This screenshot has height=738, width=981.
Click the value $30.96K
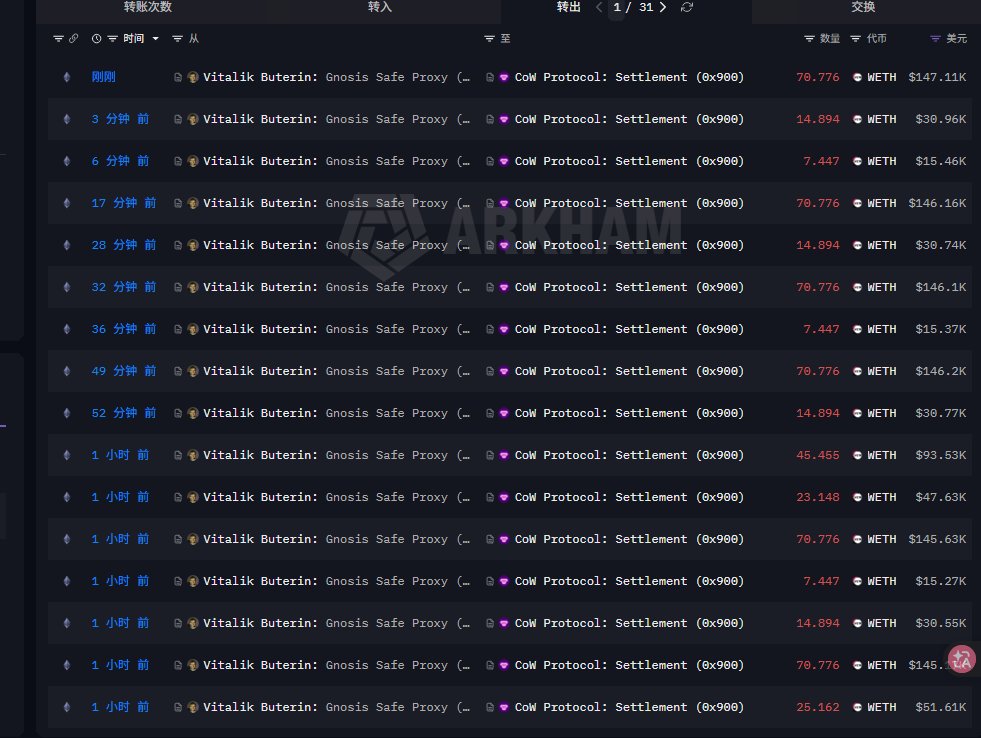940,119
